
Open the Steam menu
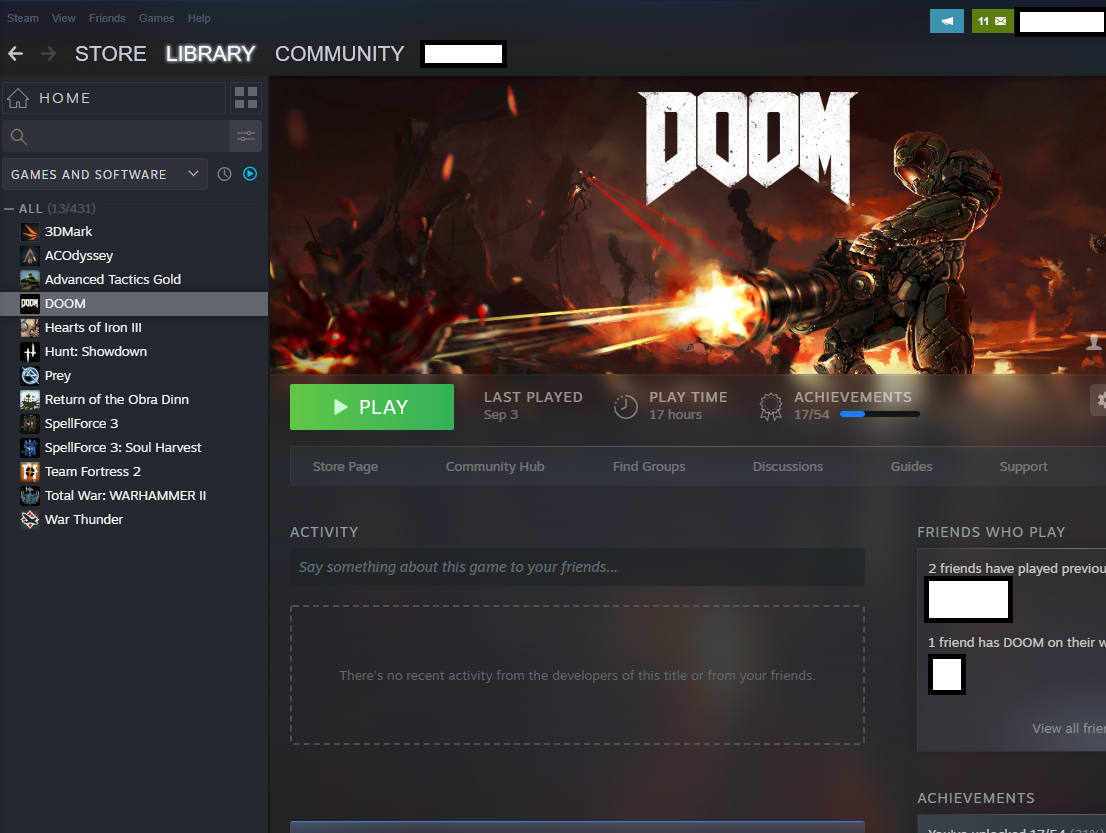(x=23, y=18)
